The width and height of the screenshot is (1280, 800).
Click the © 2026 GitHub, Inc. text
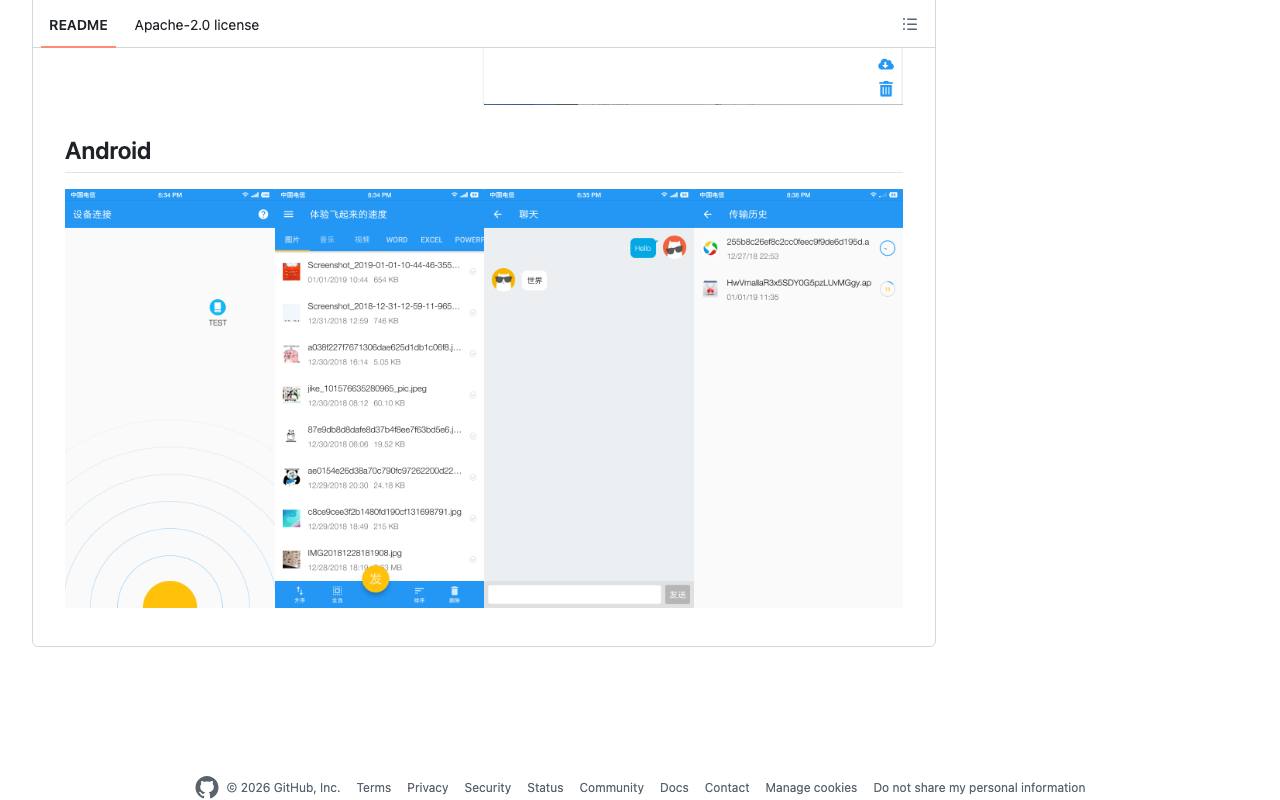click(x=283, y=788)
